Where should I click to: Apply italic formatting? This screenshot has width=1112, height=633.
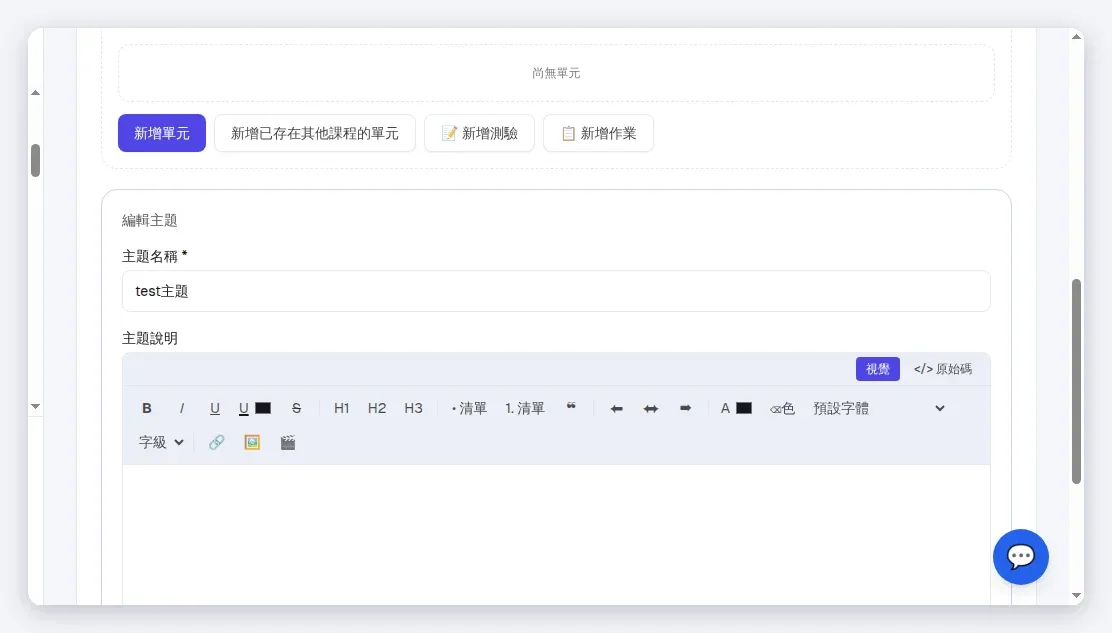182,408
